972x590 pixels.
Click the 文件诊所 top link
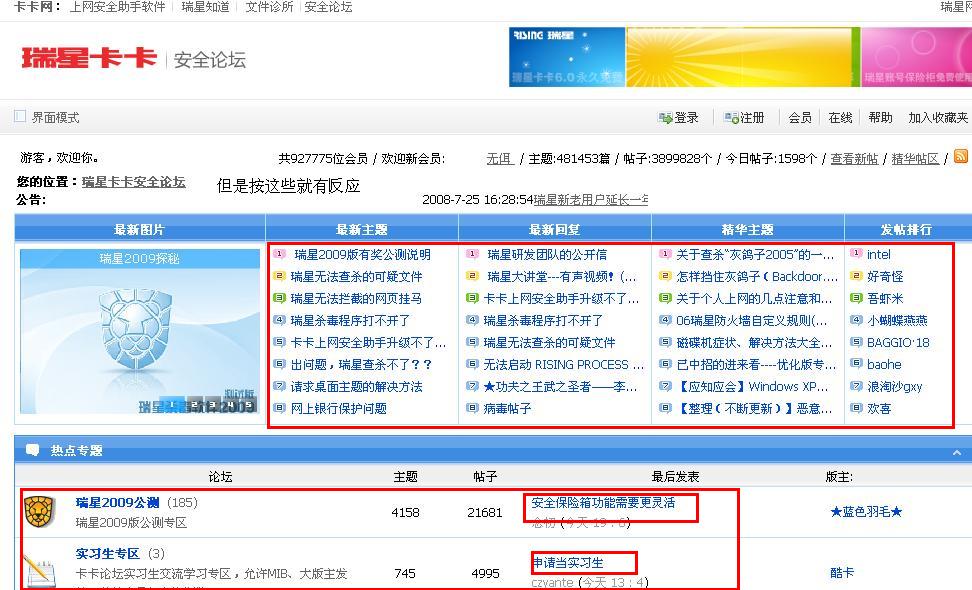269,7
